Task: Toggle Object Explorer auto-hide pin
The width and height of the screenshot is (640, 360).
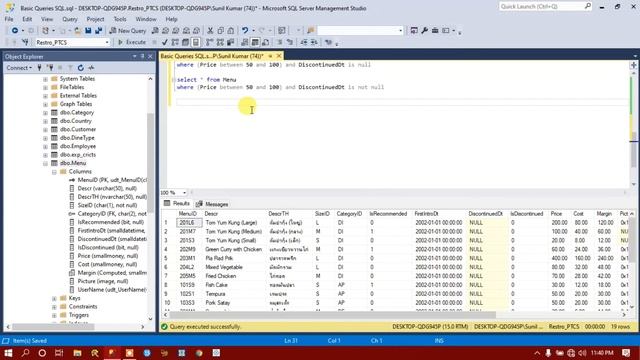Action: point(142,56)
